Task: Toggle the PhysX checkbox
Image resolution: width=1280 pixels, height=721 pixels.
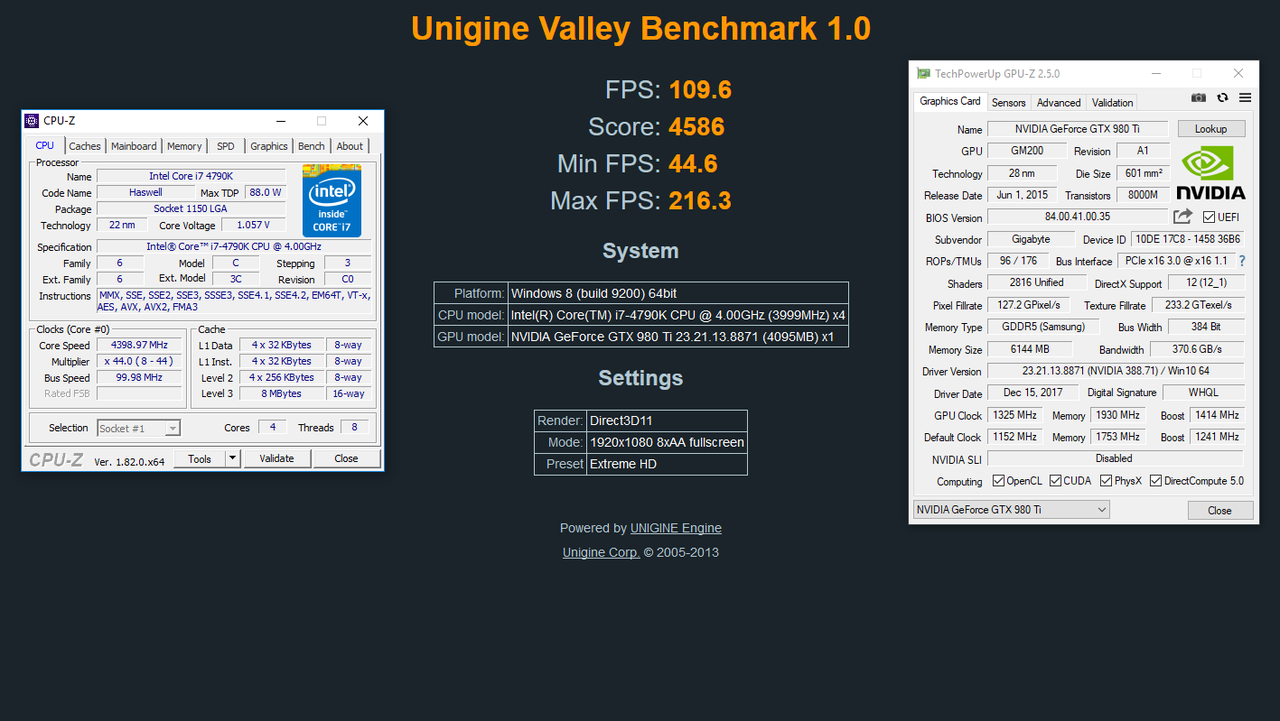Action: tap(1106, 481)
